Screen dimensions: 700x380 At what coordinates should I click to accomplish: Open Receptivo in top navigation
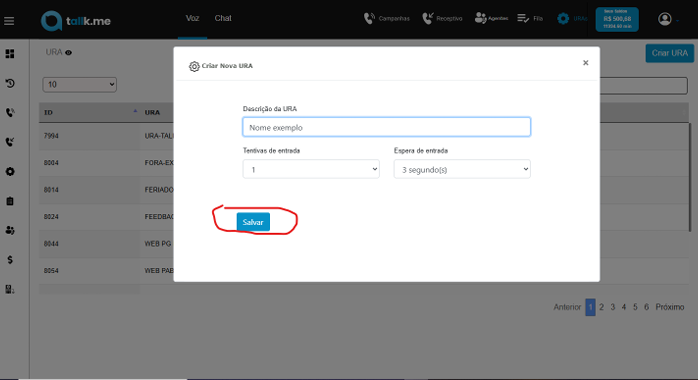[442, 18]
